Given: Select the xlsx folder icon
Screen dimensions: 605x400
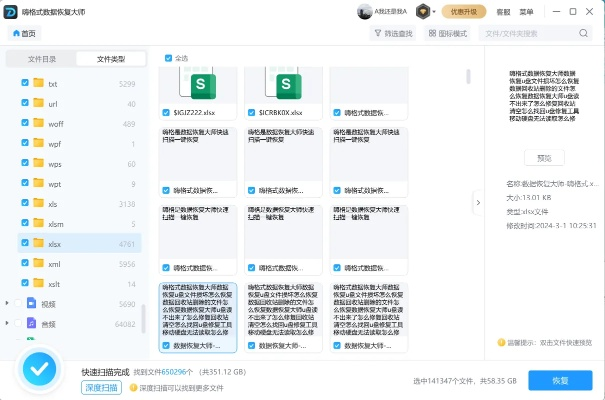Looking at the screenshot, I should tap(39, 243).
